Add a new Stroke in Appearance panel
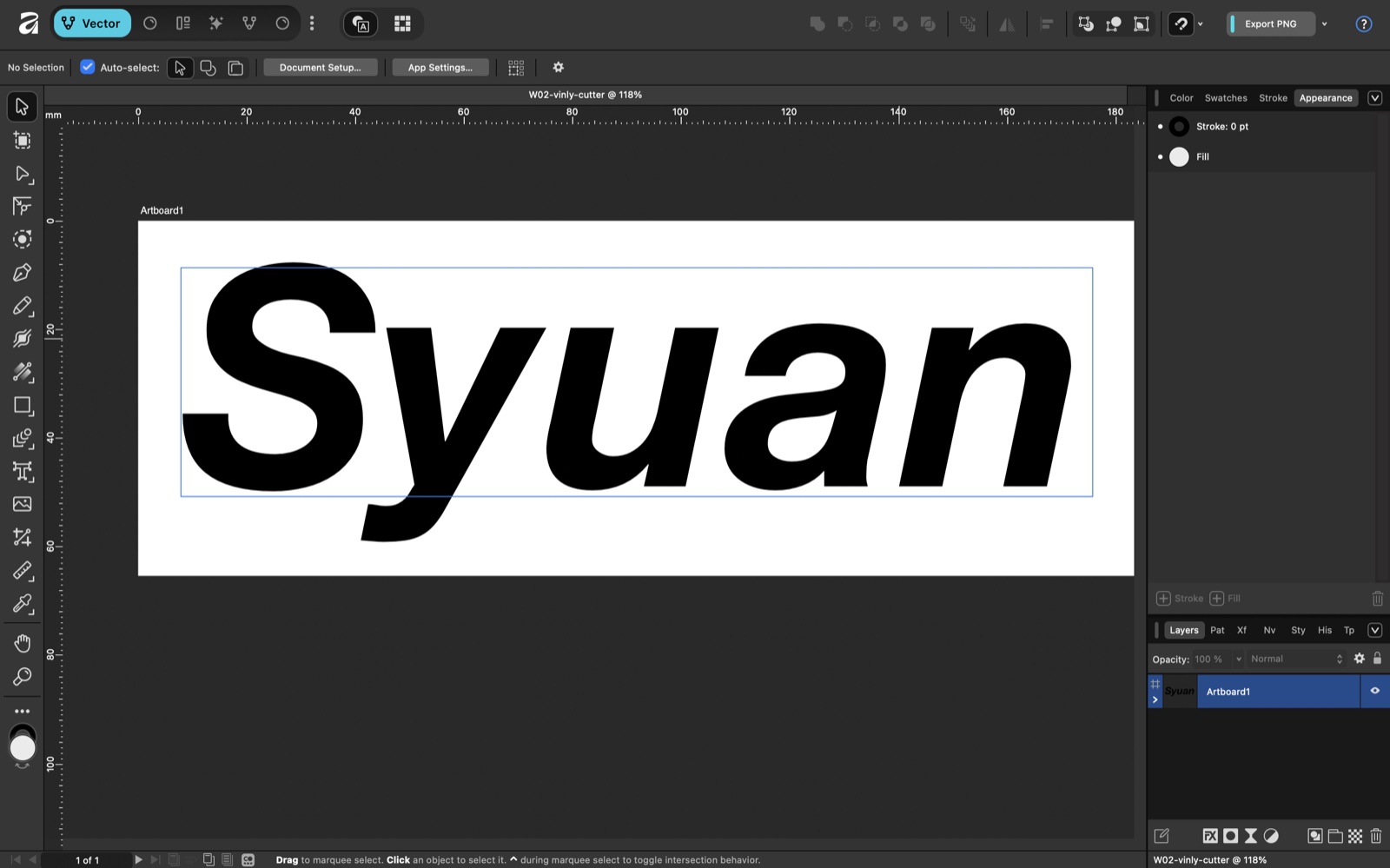This screenshot has height=868, width=1390. coord(1180,598)
